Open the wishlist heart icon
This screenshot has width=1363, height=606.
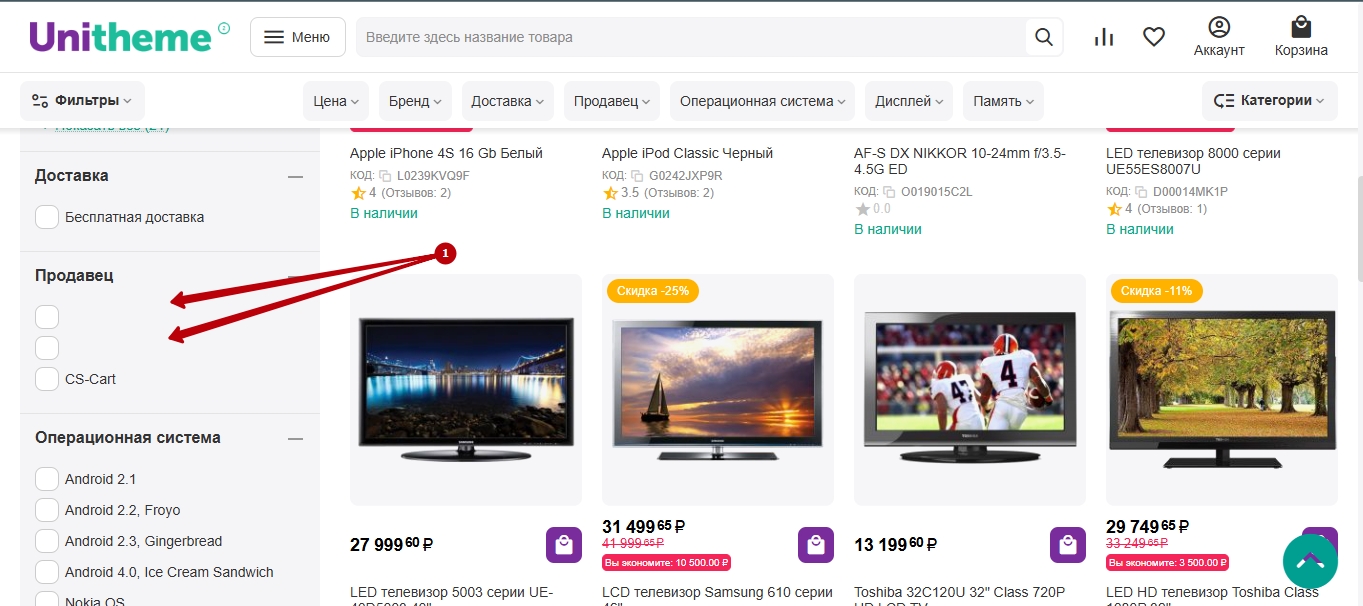click(1154, 37)
